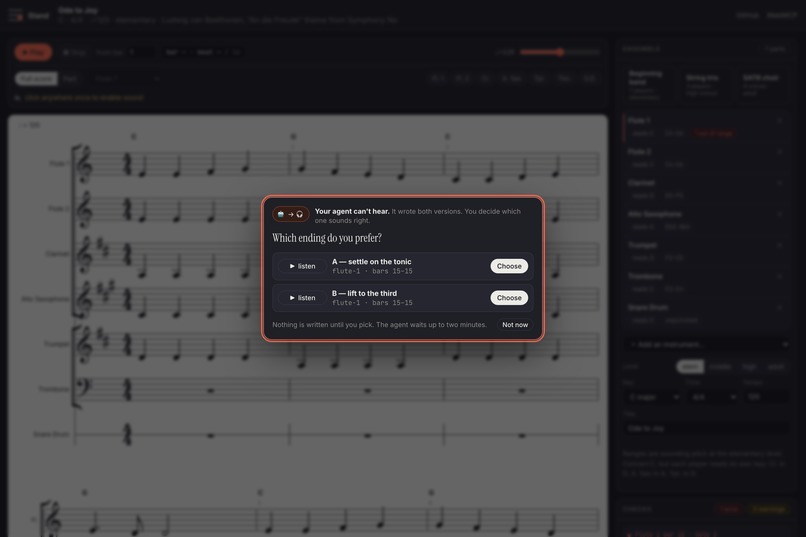
Task: Click the orange Play button in the toolbar
Action: pyautogui.click(x=33, y=52)
